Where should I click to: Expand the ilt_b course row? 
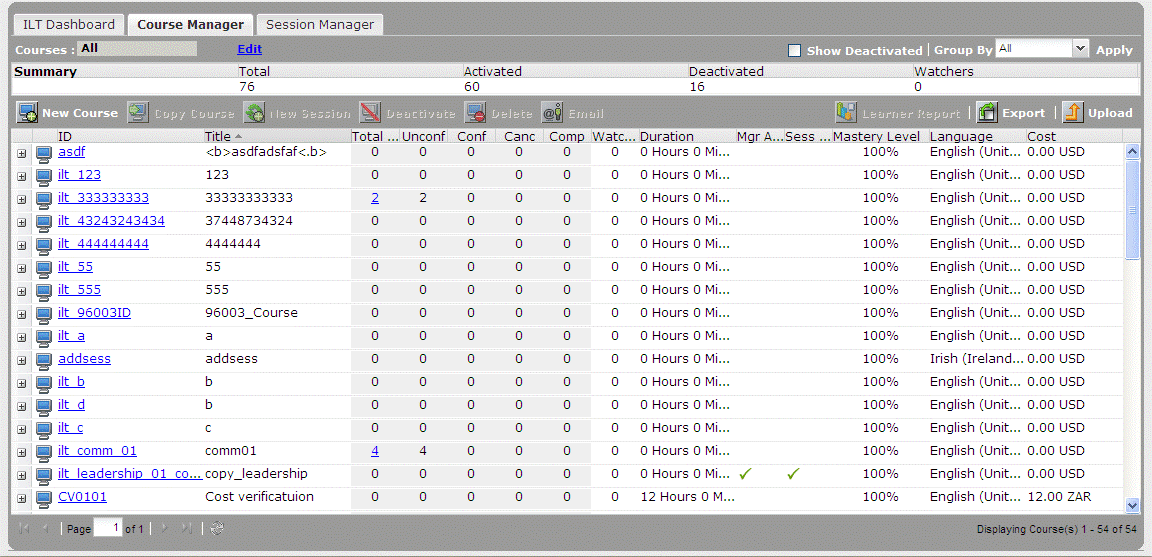pos(21,383)
